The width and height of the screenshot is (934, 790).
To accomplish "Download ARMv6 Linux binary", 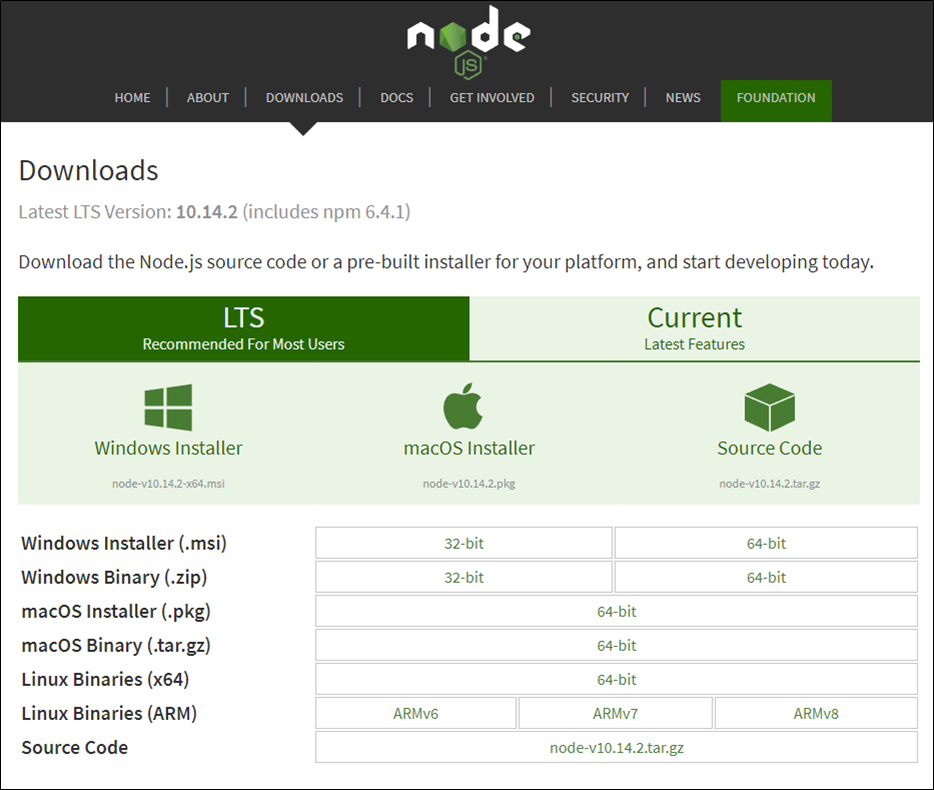I will pyautogui.click(x=416, y=713).
